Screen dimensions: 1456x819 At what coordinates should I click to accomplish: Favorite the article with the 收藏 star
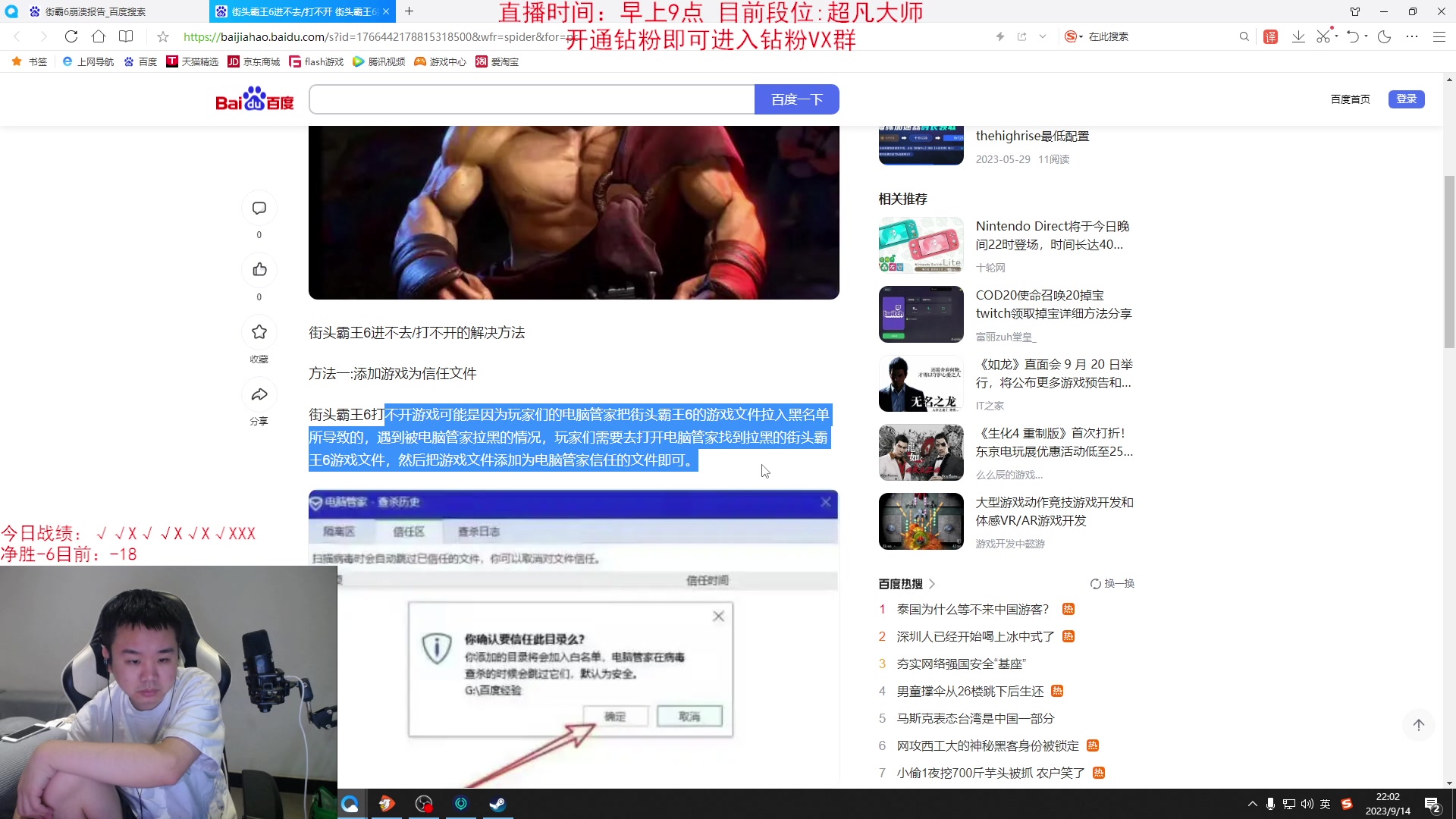pos(259,331)
